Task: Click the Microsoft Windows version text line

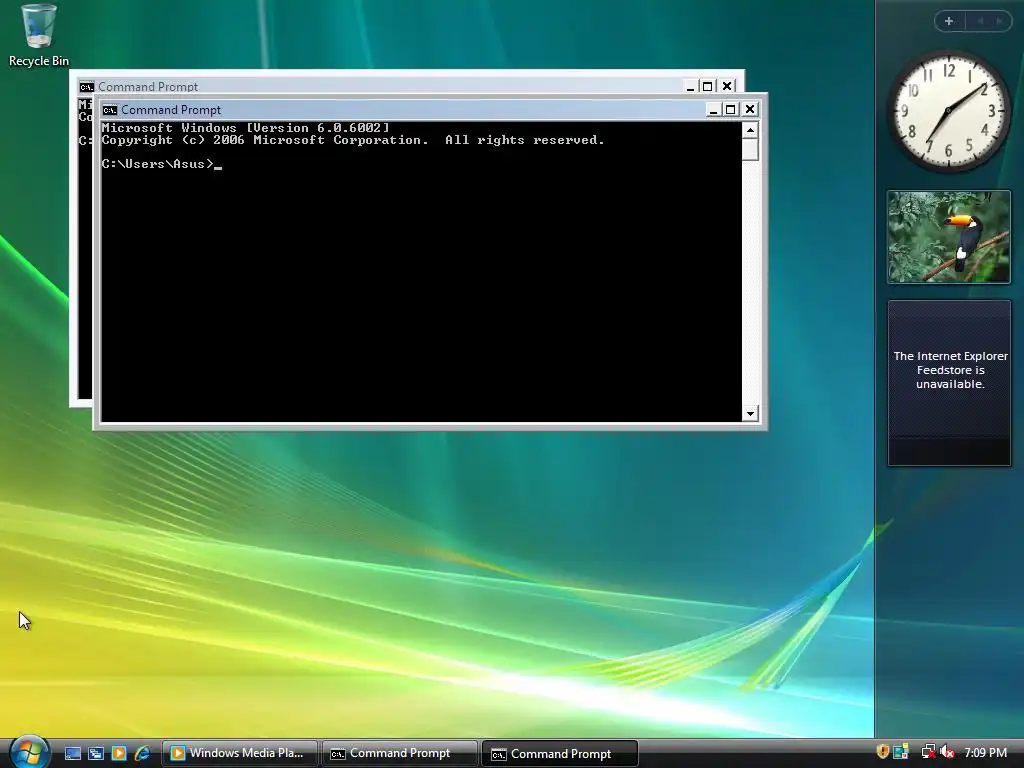Action: coord(246,128)
